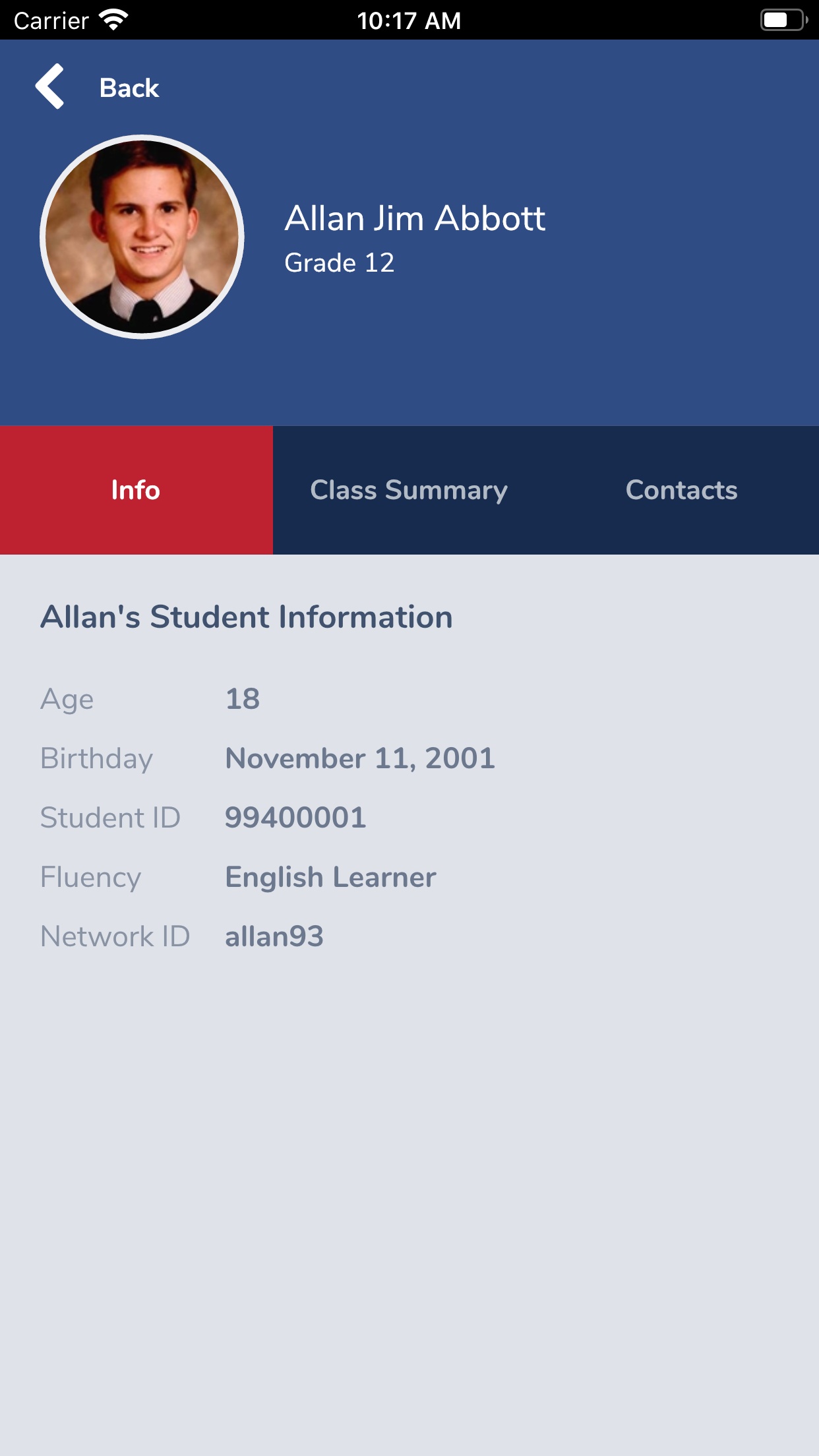Click the Fluency field label
The height and width of the screenshot is (1456, 819).
coord(91,877)
